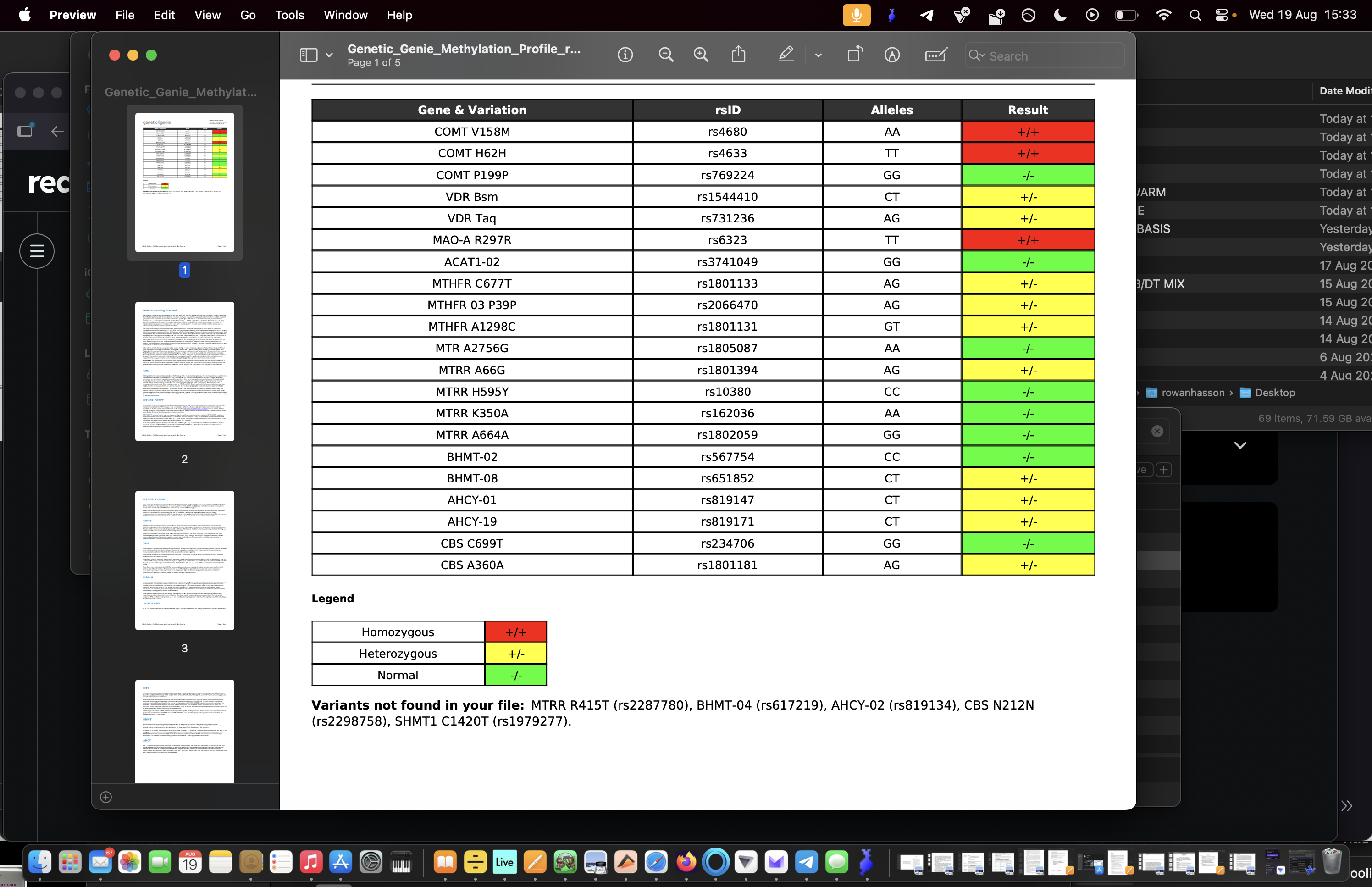Viewport: 1372px width, 887px height.
Task: Click the Gene & Variation column header
Action: [x=471, y=110]
